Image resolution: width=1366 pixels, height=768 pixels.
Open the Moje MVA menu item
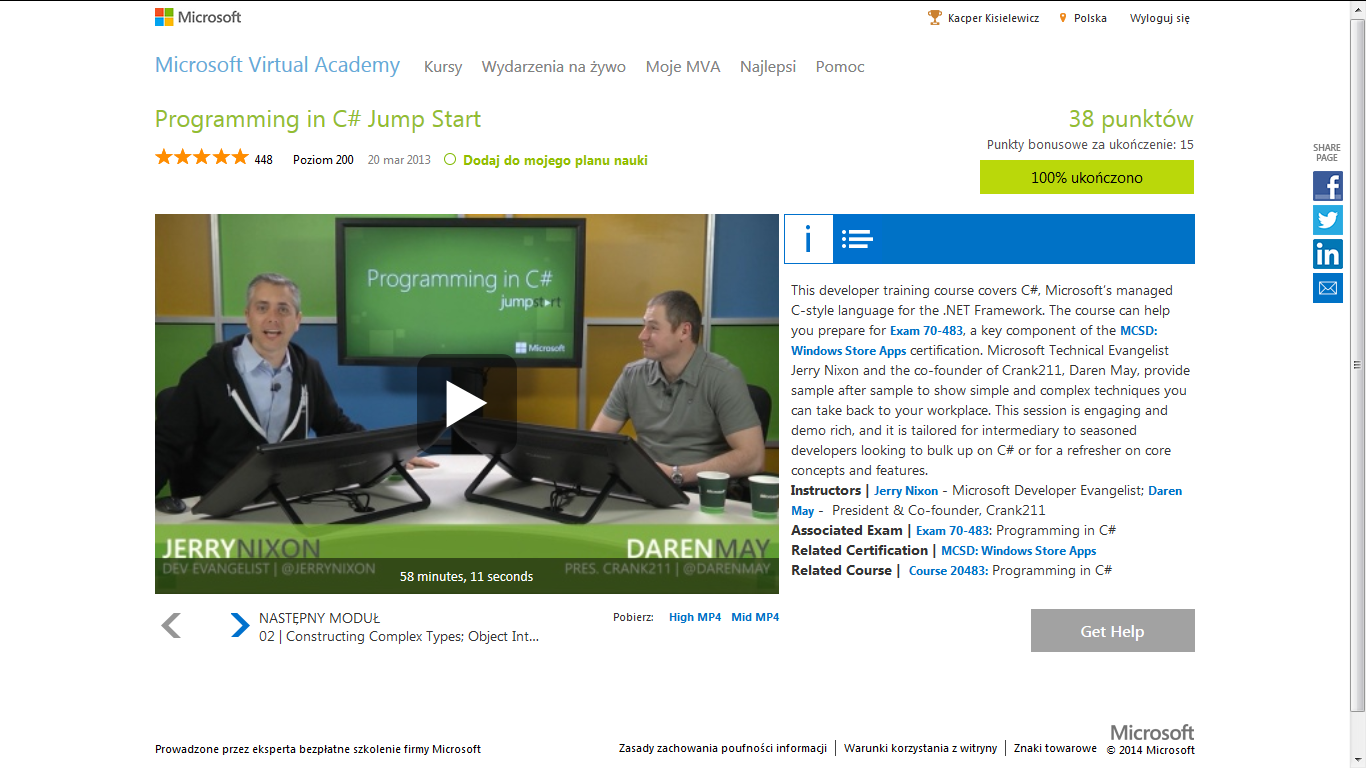click(x=682, y=67)
